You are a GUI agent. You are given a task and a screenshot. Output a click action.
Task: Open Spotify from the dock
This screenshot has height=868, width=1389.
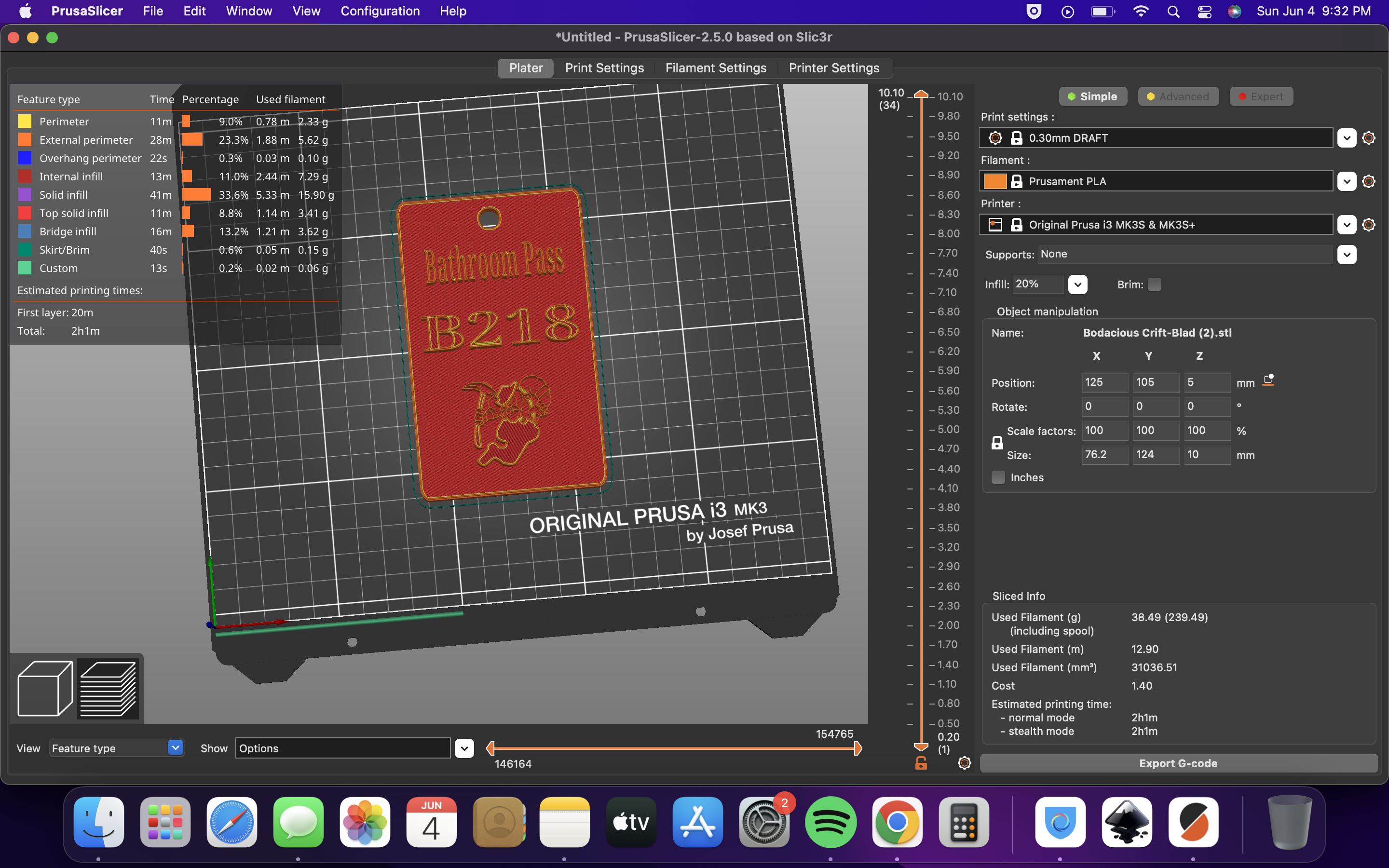point(831,822)
